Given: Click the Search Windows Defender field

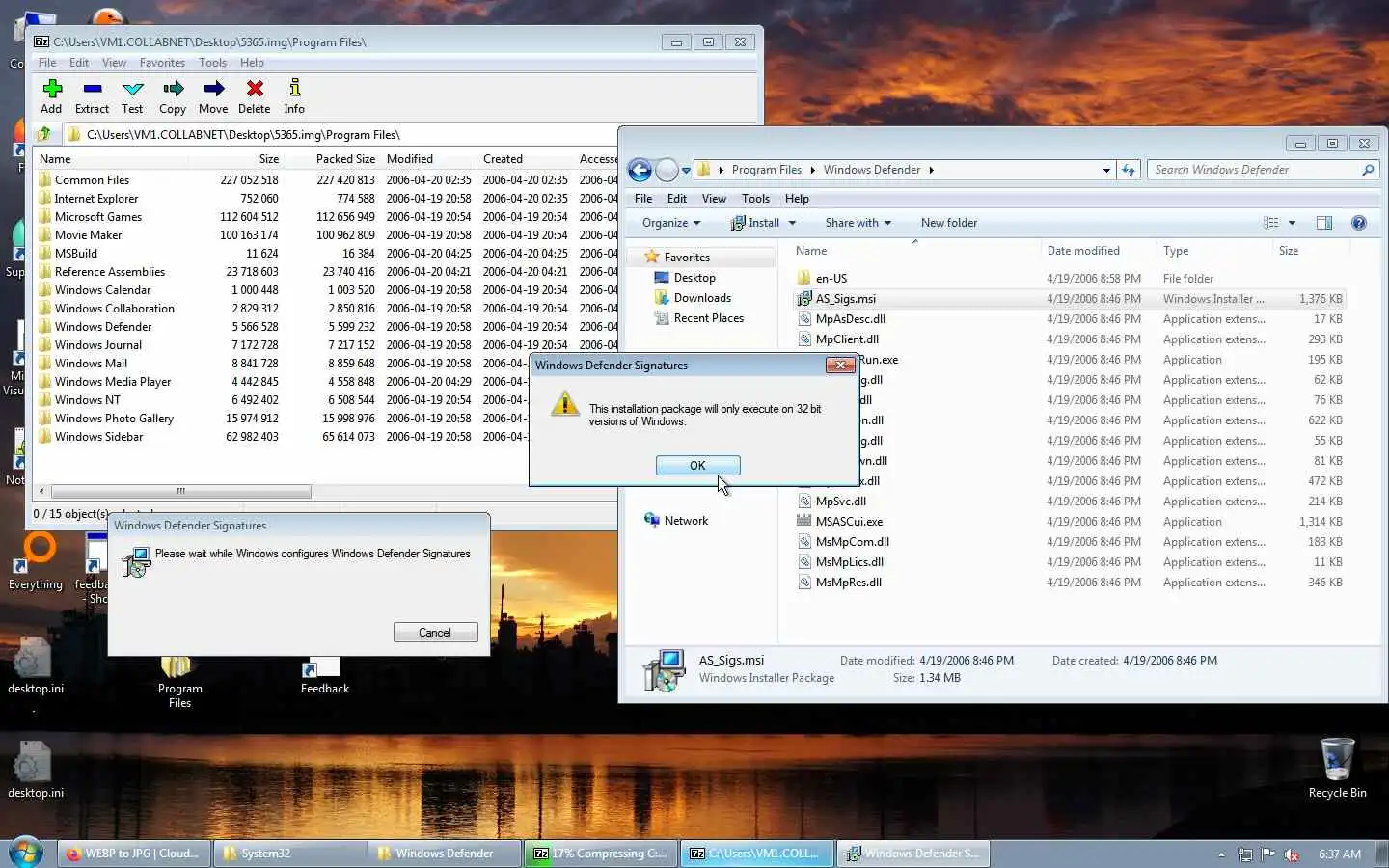Looking at the screenshot, I should (x=1254, y=170).
